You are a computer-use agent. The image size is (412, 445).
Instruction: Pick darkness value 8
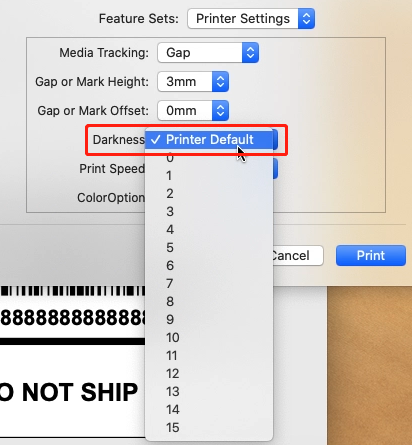[x=209, y=302]
